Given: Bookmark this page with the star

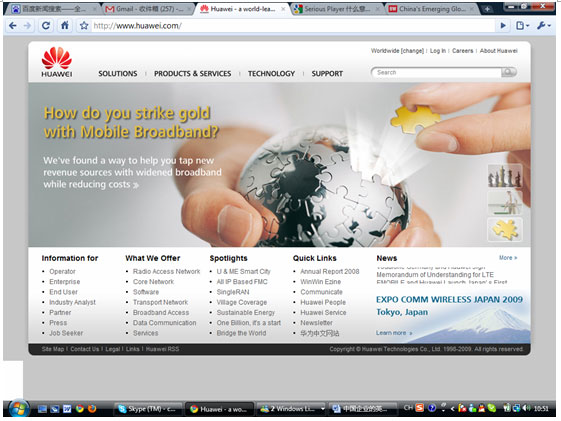Looking at the screenshot, I should click(x=84, y=26).
